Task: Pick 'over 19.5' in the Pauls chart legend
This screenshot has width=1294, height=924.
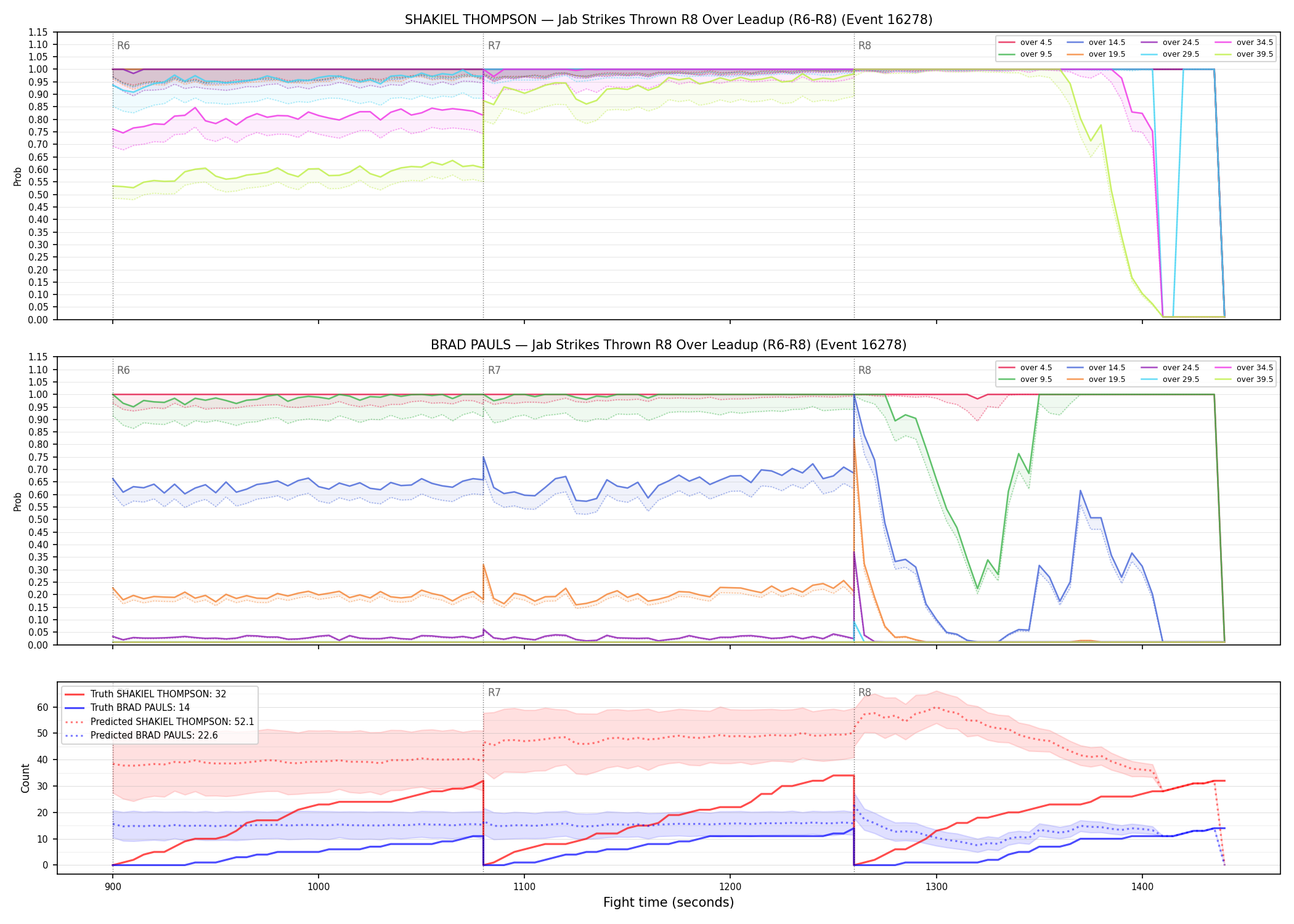Action: pyautogui.click(x=1096, y=379)
